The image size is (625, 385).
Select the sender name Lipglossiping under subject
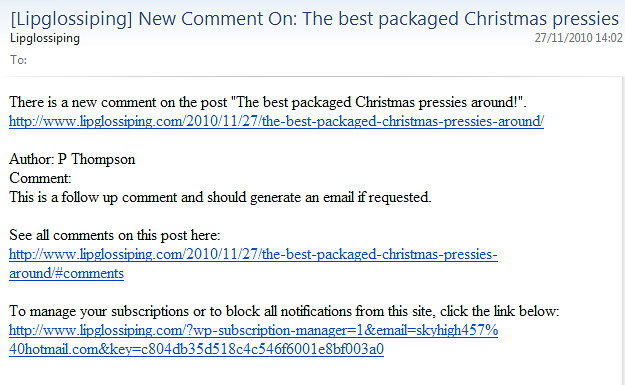coord(45,39)
